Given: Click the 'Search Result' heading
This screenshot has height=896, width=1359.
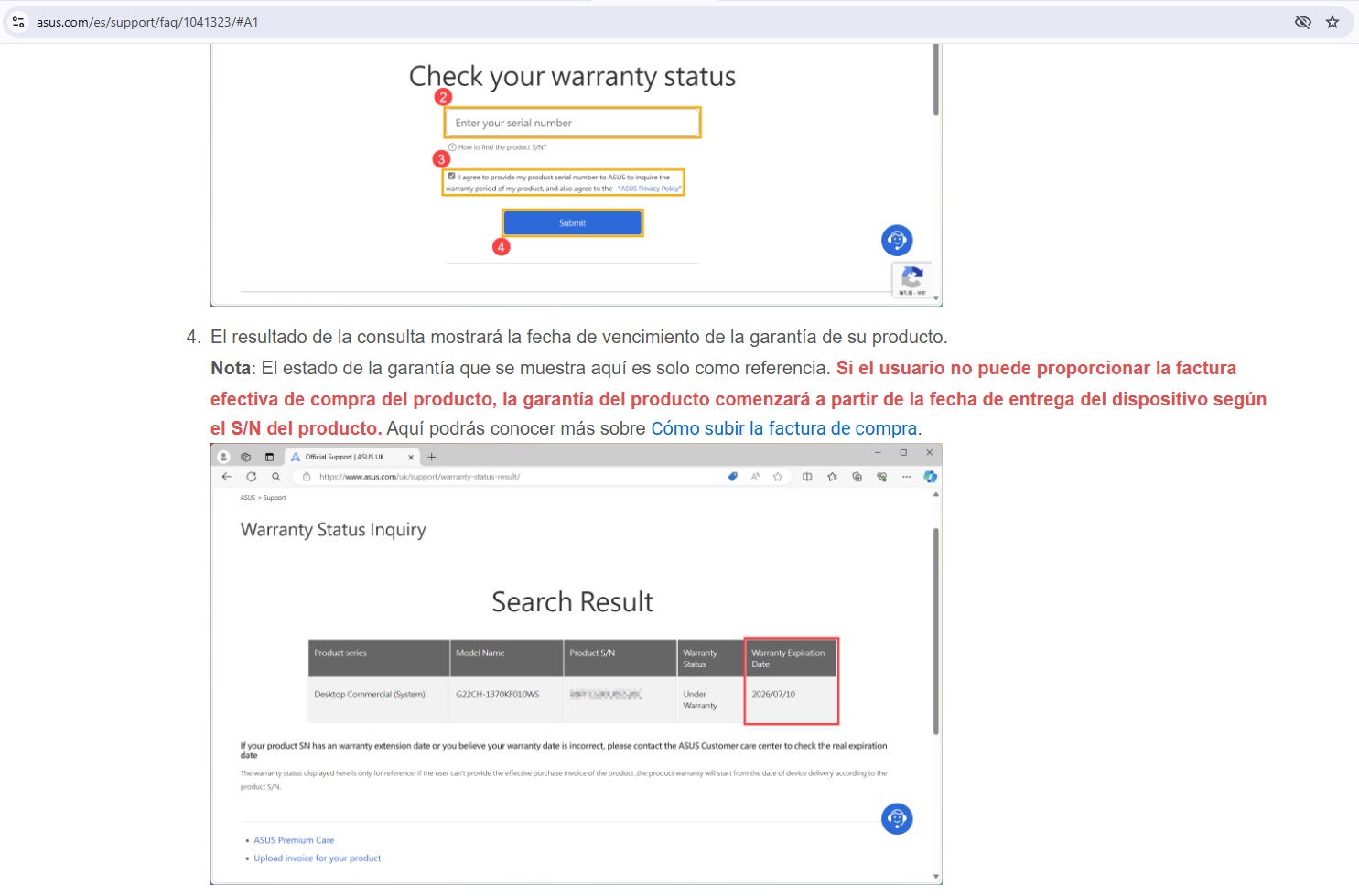Looking at the screenshot, I should coord(573,602).
